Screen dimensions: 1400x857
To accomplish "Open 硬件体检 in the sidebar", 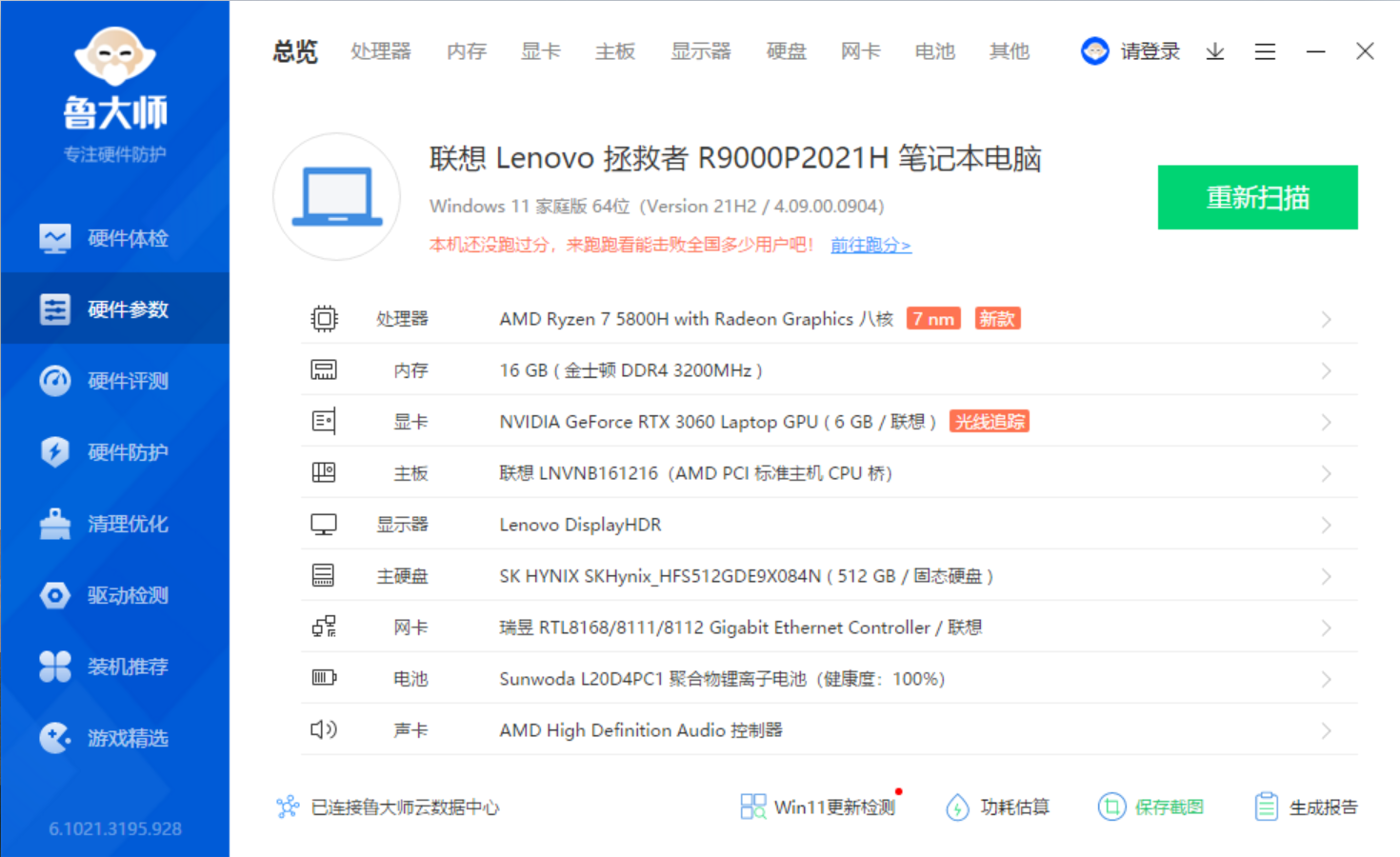I will [114, 238].
